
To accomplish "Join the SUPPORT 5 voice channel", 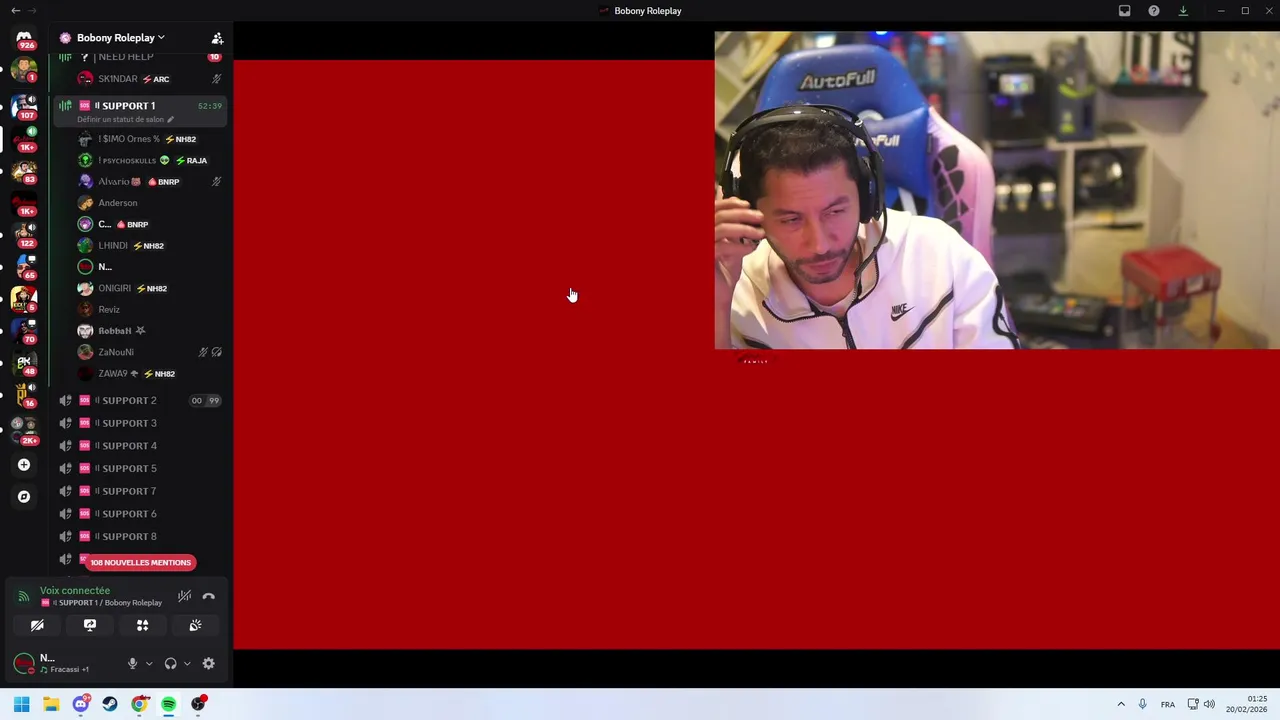I will click(x=139, y=468).
